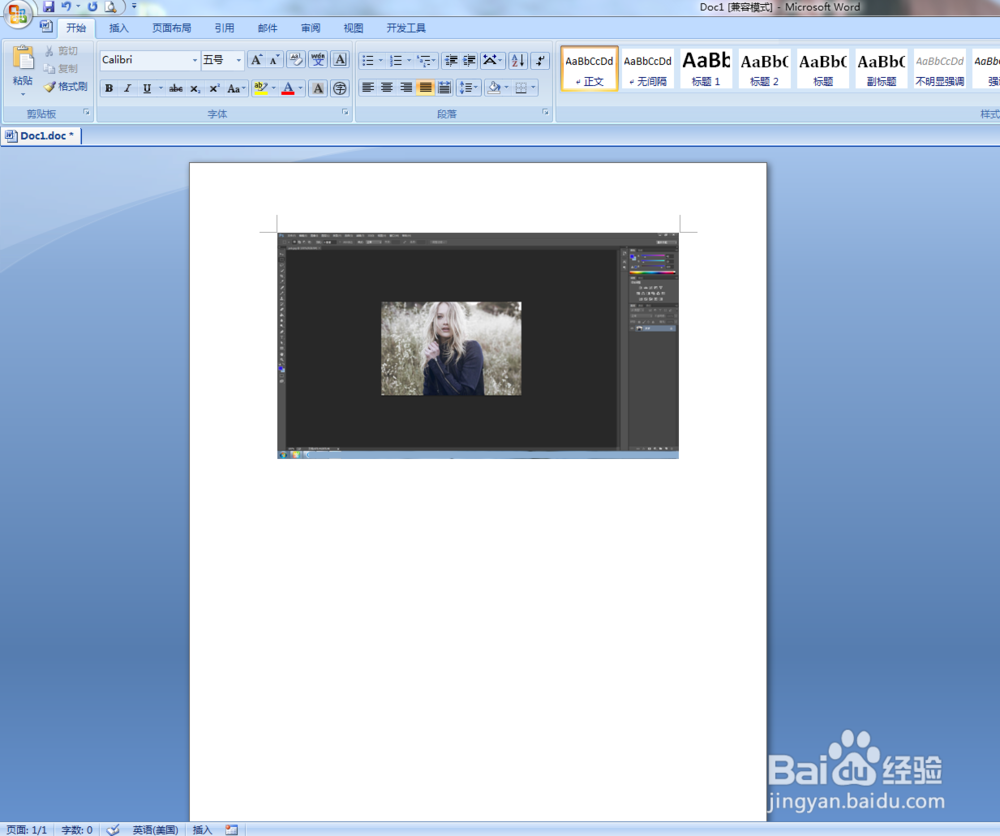Viewport: 1000px width, 836px height.
Task: Open font name dropdown Calibri
Action: (x=195, y=60)
